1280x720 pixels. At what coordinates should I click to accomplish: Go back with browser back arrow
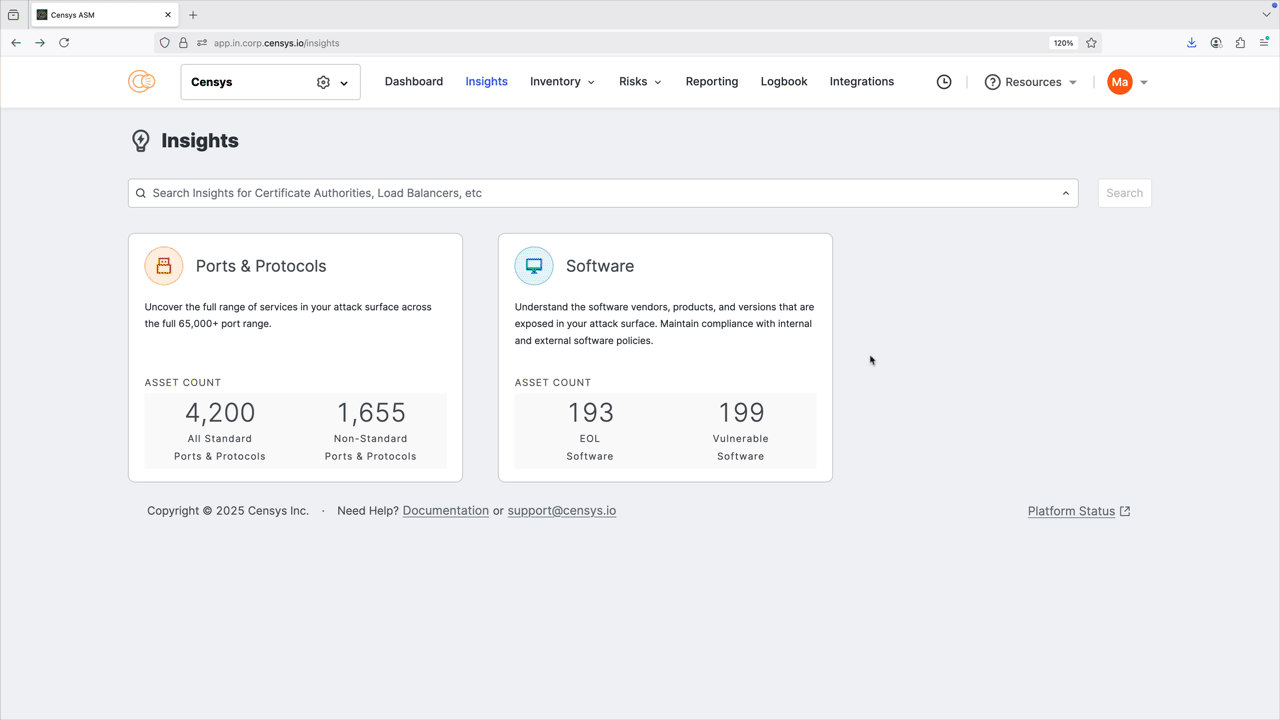16,43
